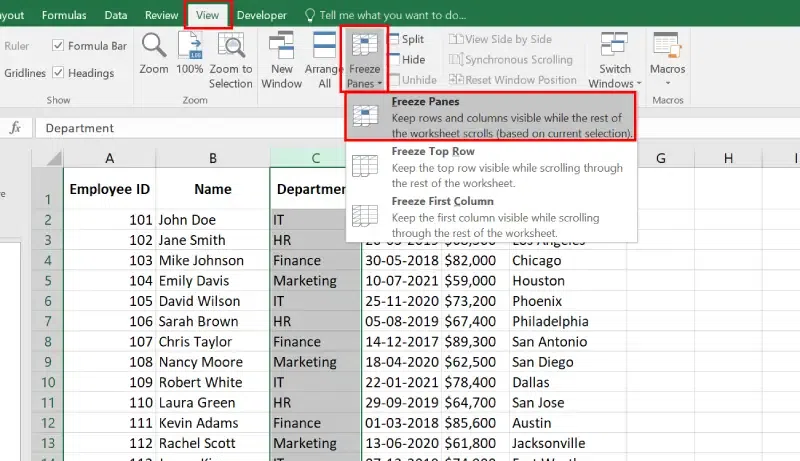Screen dimensions: 800x461
Task: Select row 13 header
Action: click(x=47, y=443)
